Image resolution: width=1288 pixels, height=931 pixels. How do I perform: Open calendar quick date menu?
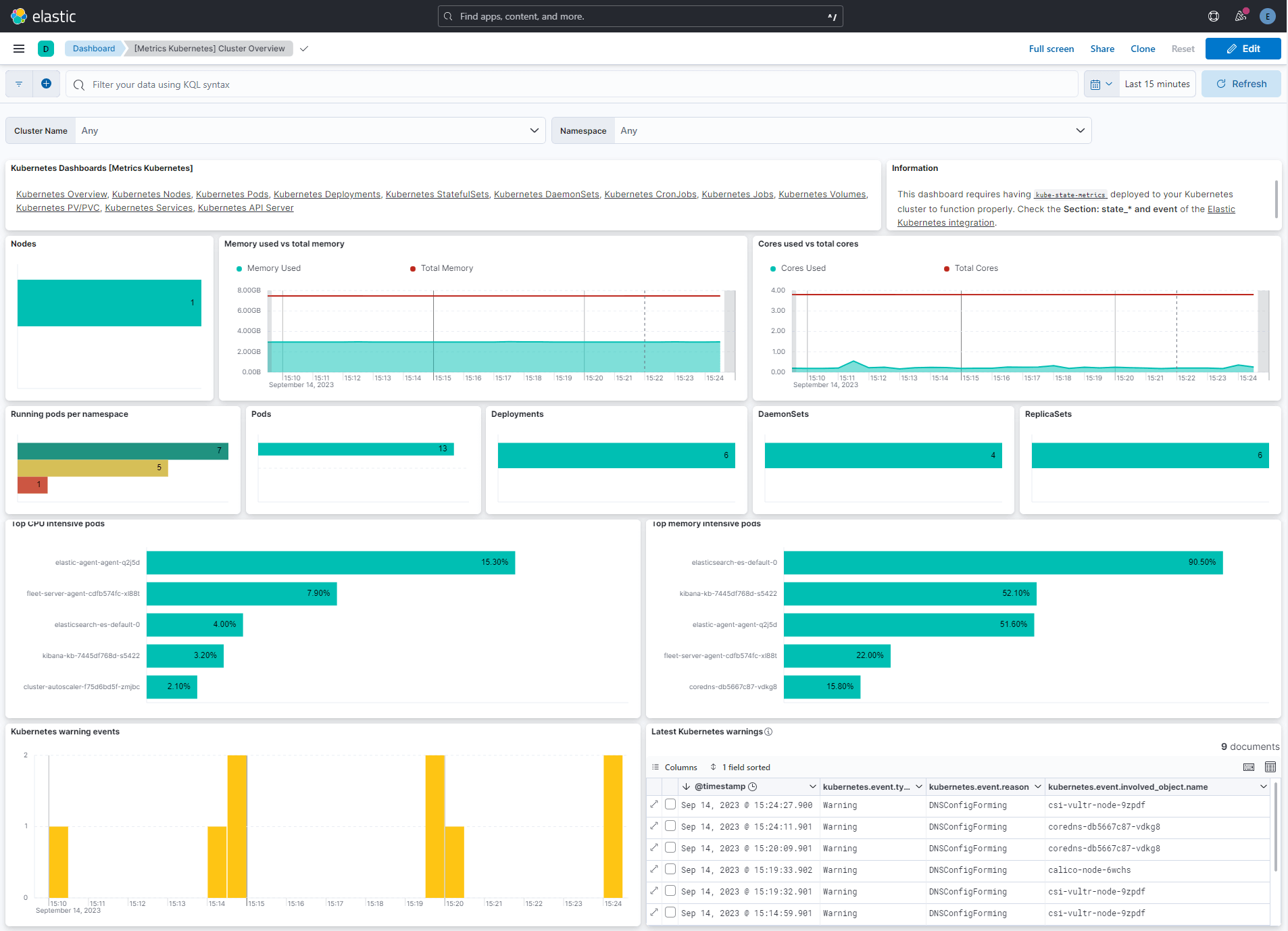coord(1101,84)
